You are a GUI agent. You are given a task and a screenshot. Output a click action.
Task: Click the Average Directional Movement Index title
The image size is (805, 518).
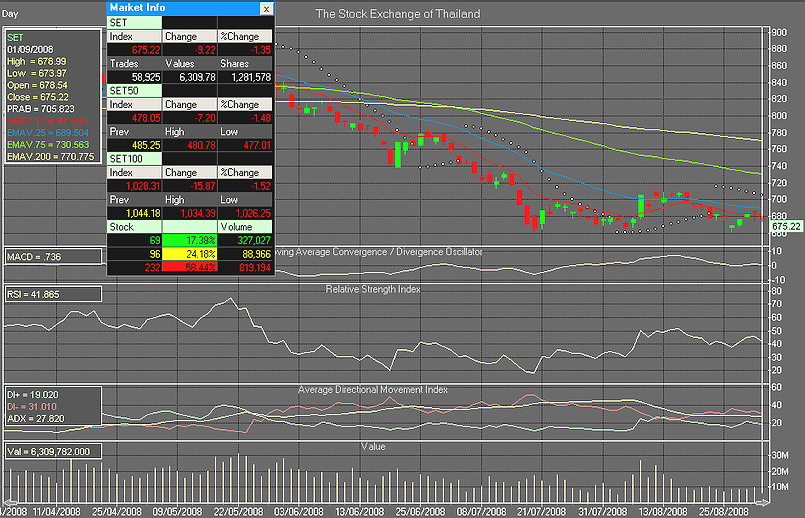coord(373,390)
